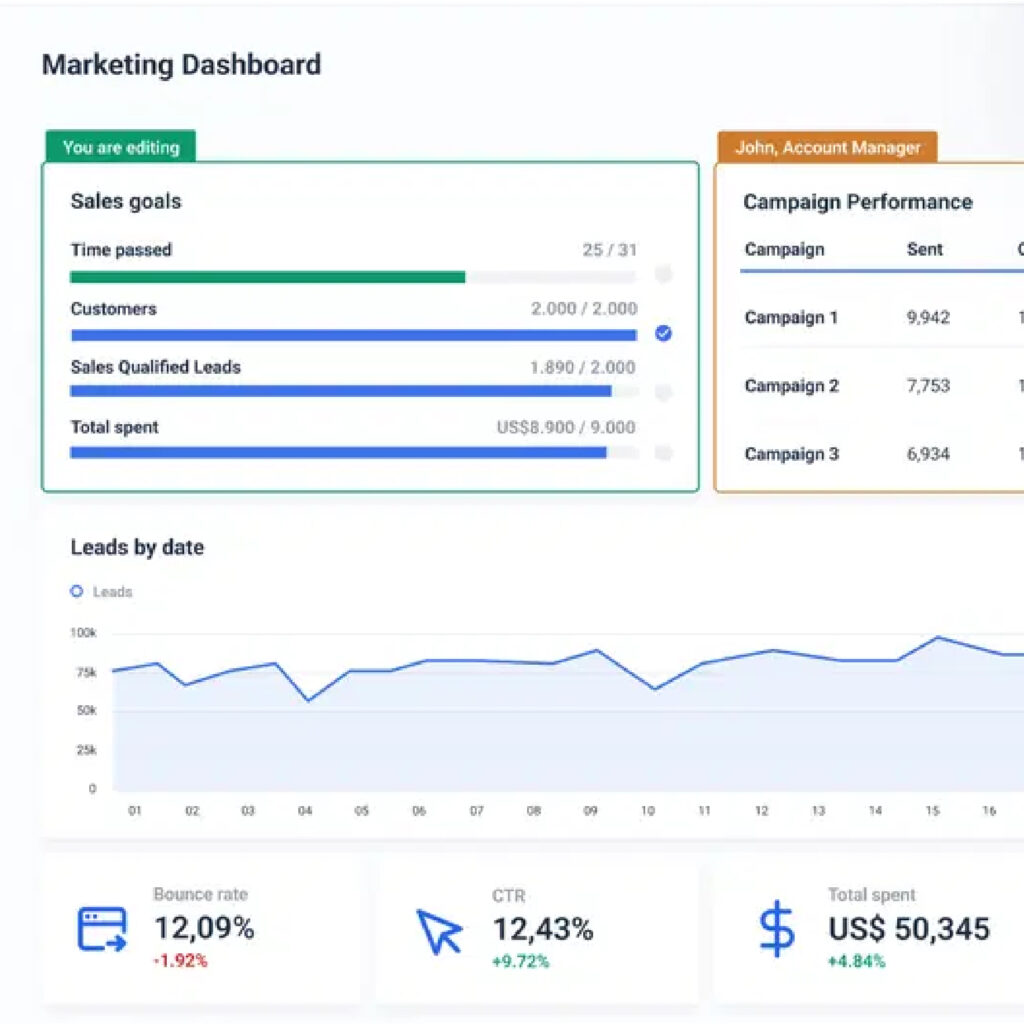Click the Sales Qualified Leads progress bar
This screenshot has height=1024, width=1024.
click(340, 391)
